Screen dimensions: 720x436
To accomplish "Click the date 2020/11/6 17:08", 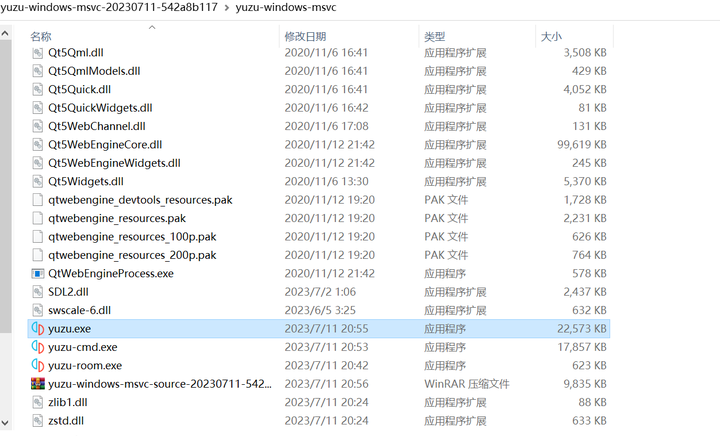I will pyautogui.click(x=326, y=126).
